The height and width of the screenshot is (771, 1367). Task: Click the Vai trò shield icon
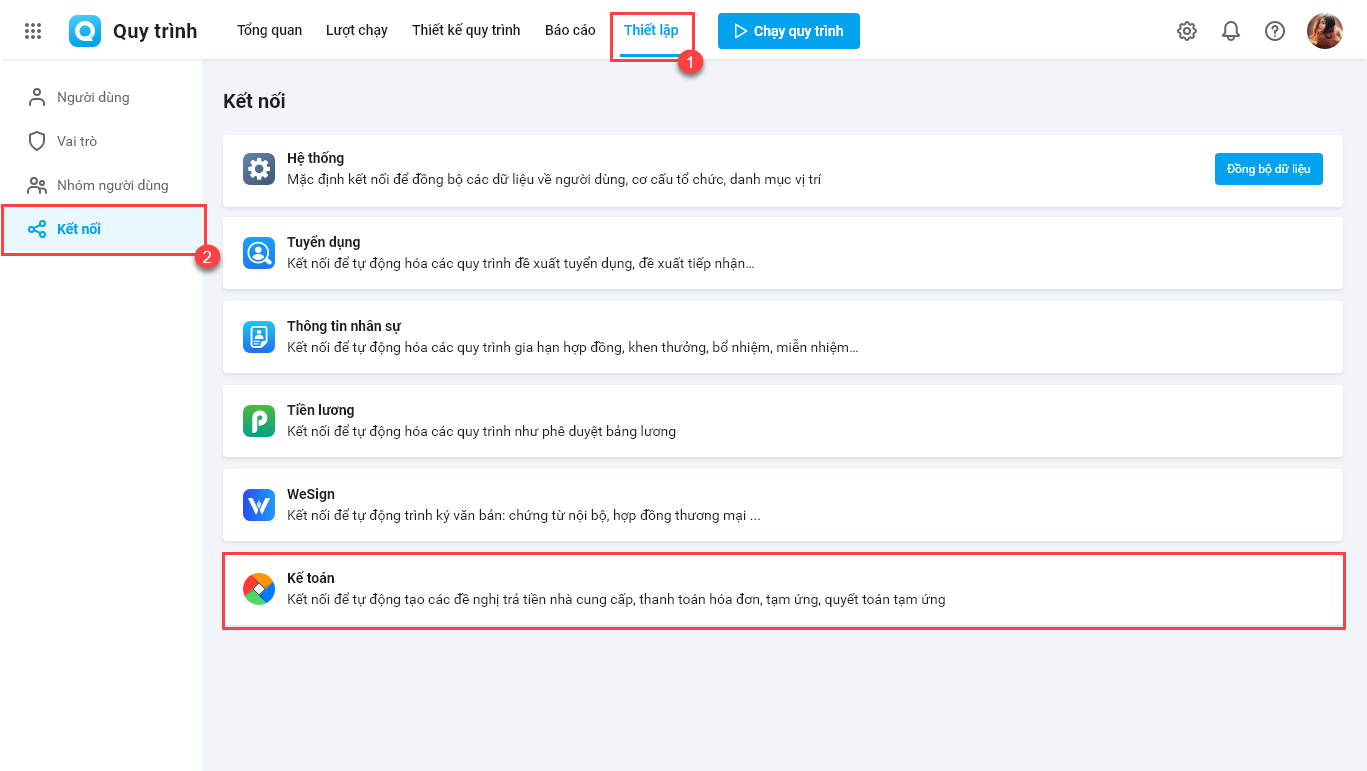(x=37, y=141)
